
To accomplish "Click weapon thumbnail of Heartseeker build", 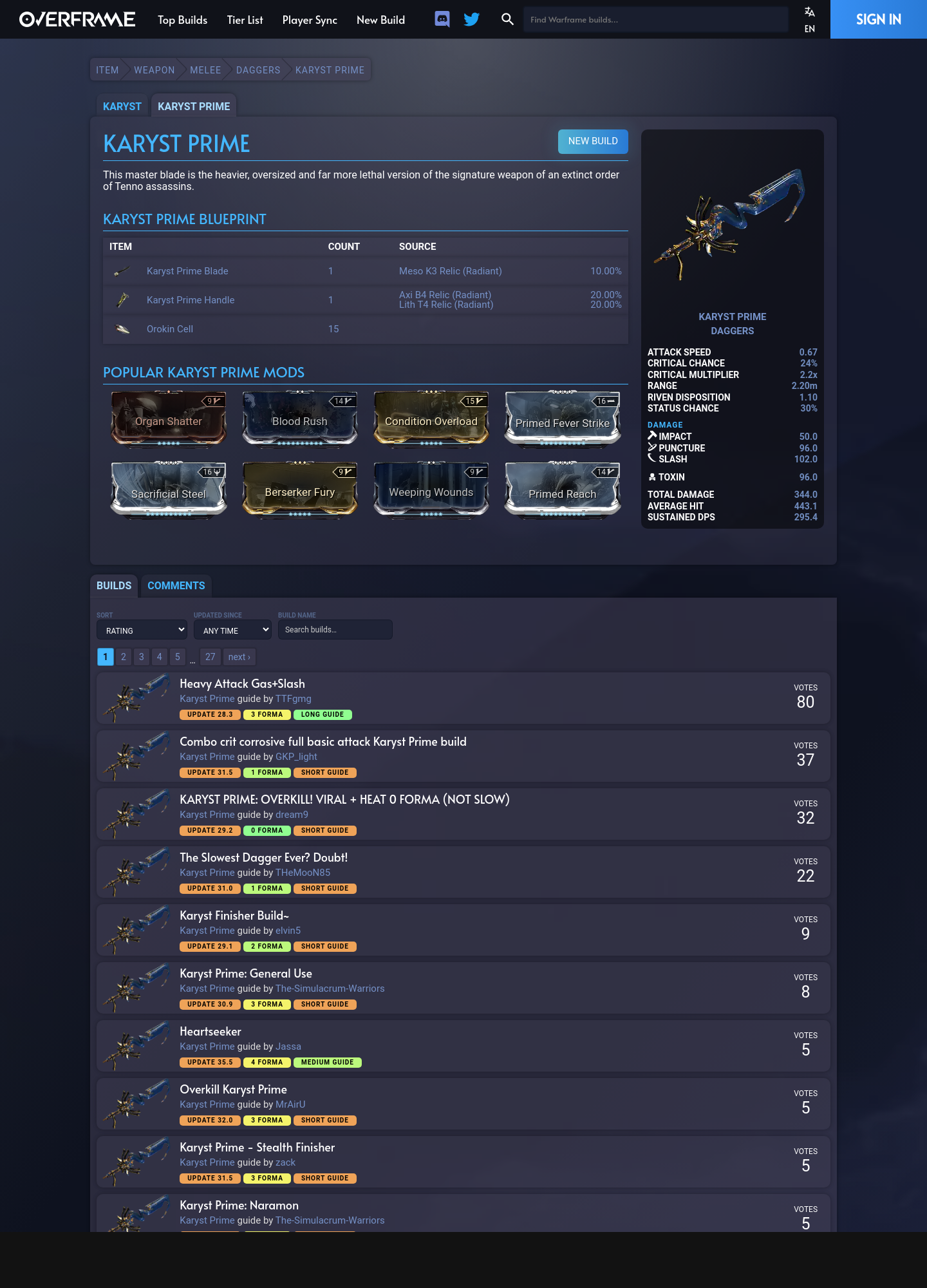I will pos(138,1046).
